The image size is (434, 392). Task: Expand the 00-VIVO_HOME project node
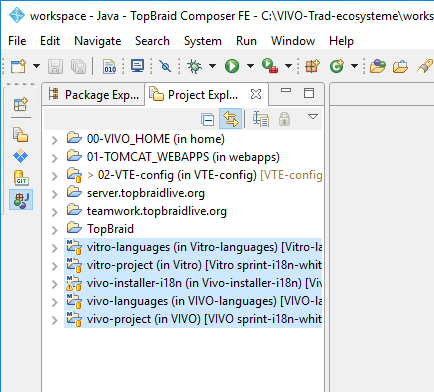[54, 140]
